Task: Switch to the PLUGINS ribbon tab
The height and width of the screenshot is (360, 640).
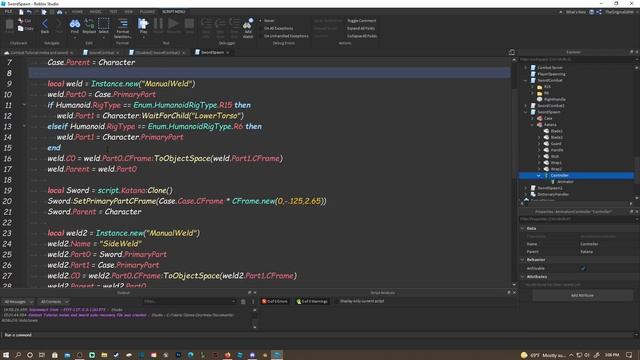Action: (147, 12)
